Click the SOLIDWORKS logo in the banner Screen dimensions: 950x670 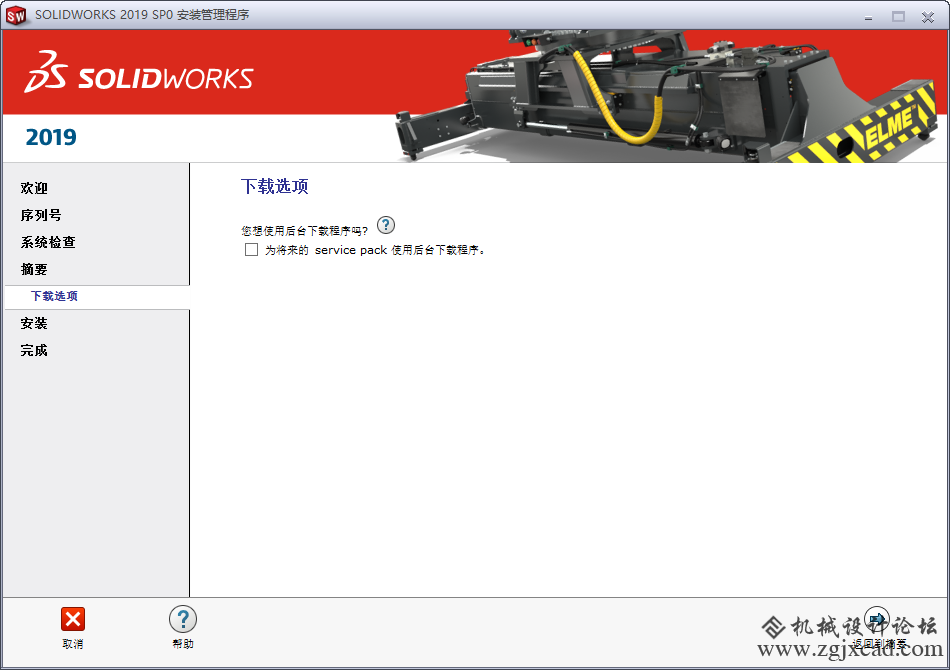[139, 72]
